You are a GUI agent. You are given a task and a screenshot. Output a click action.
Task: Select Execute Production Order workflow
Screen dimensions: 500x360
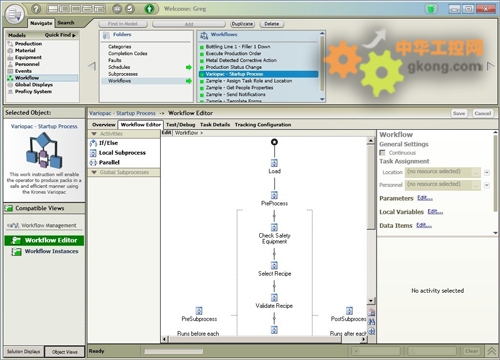coord(233,53)
